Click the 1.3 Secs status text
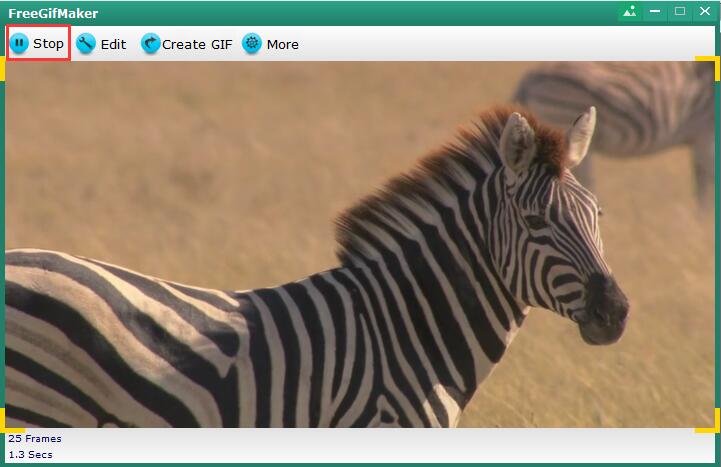The image size is (721, 467). 30,455
